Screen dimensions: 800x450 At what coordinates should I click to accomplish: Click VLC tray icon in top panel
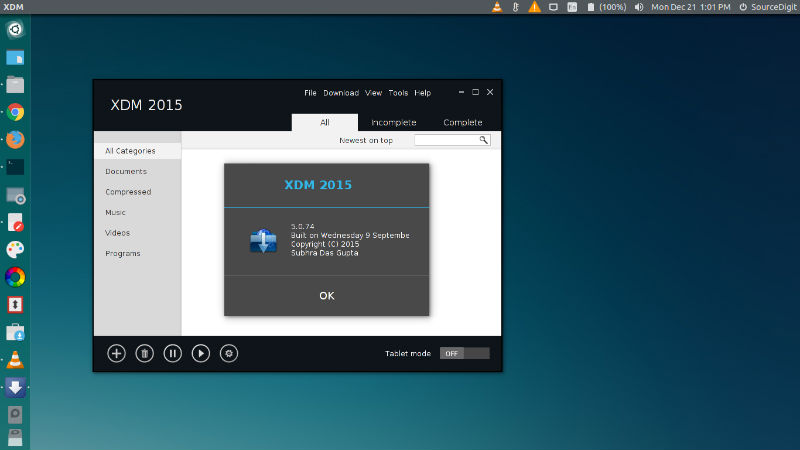[x=496, y=7]
